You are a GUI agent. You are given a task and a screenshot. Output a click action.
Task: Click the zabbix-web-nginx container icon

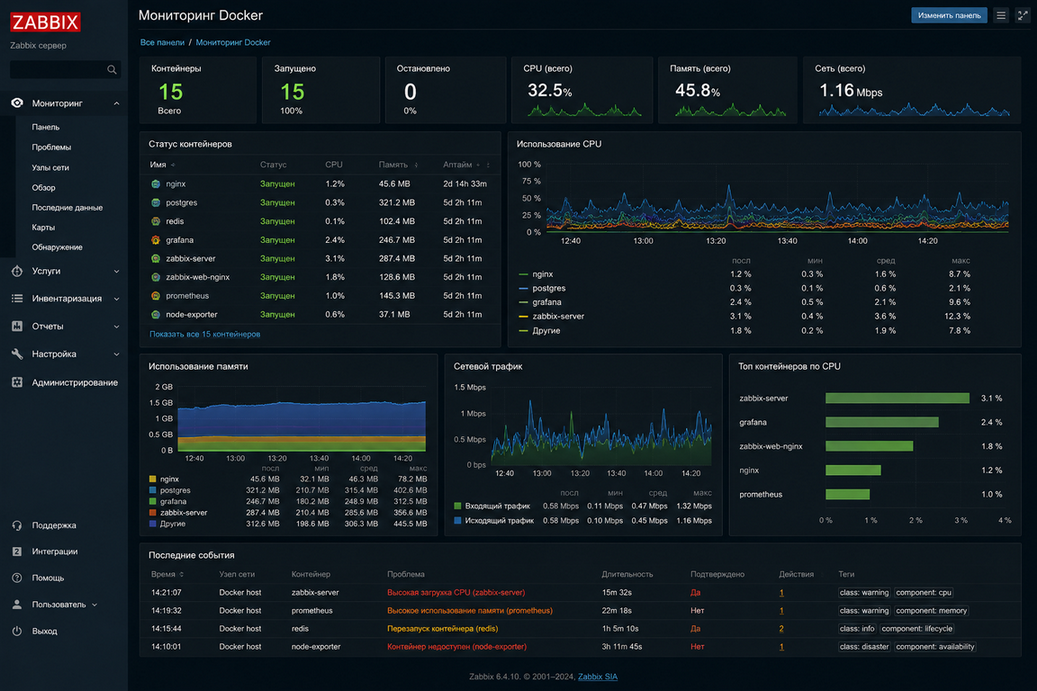(155, 277)
